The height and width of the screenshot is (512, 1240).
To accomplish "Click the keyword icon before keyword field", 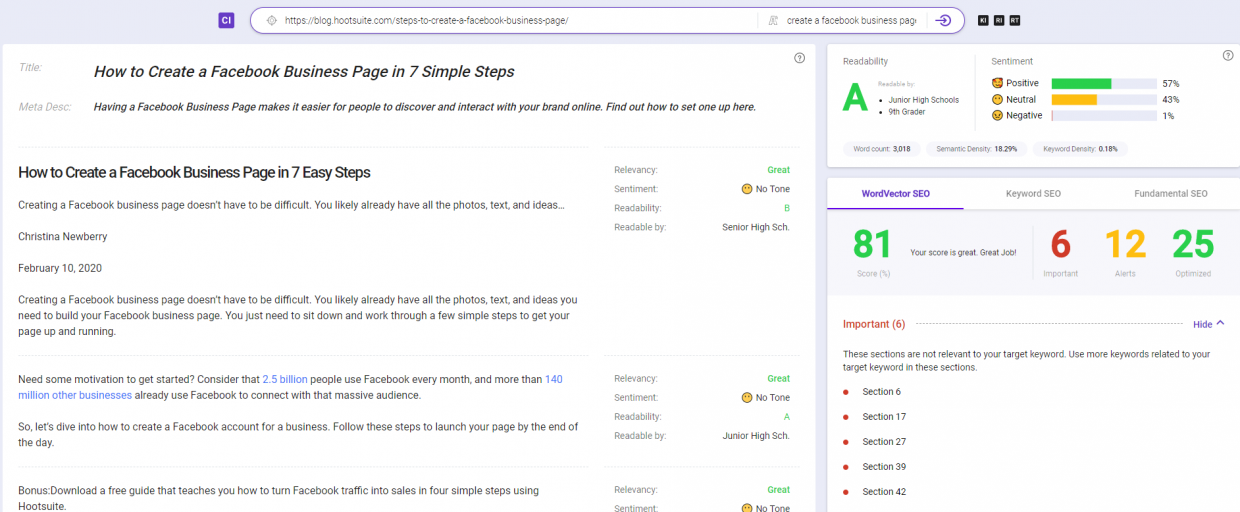I will (773, 20).
